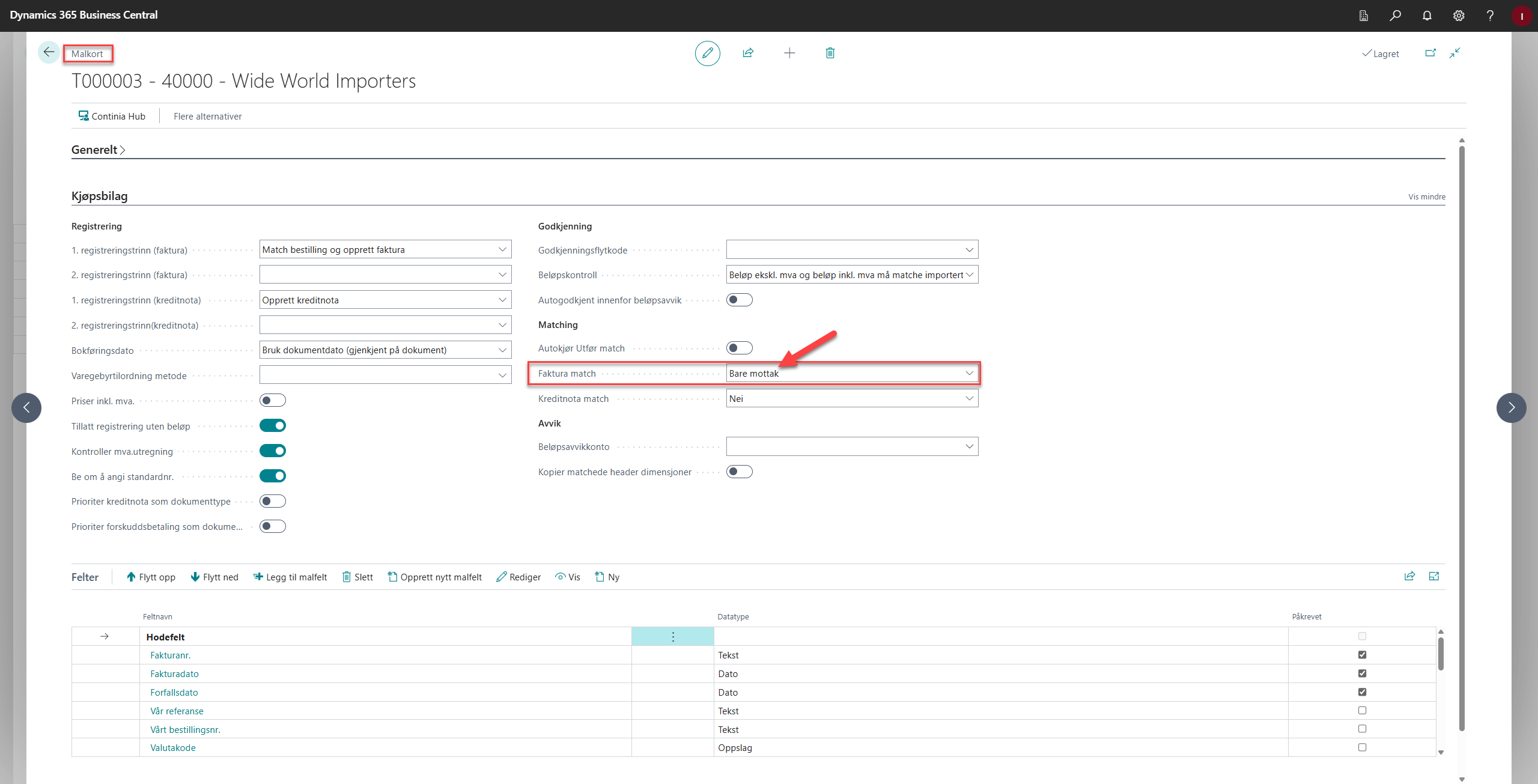This screenshot has width=1538, height=784.
Task: Open Vårt bestillingsnr. field link
Action: point(185,730)
